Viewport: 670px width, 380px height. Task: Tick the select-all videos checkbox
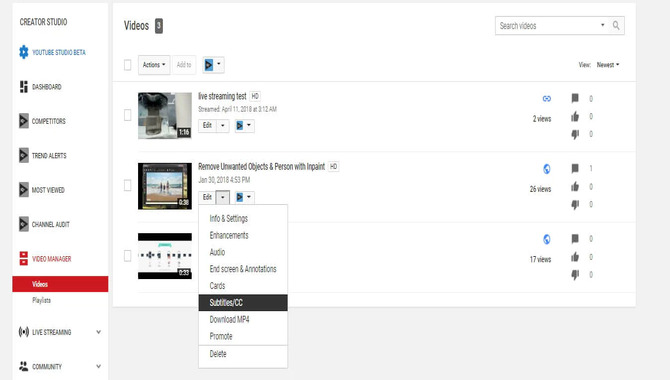tap(127, 65)
